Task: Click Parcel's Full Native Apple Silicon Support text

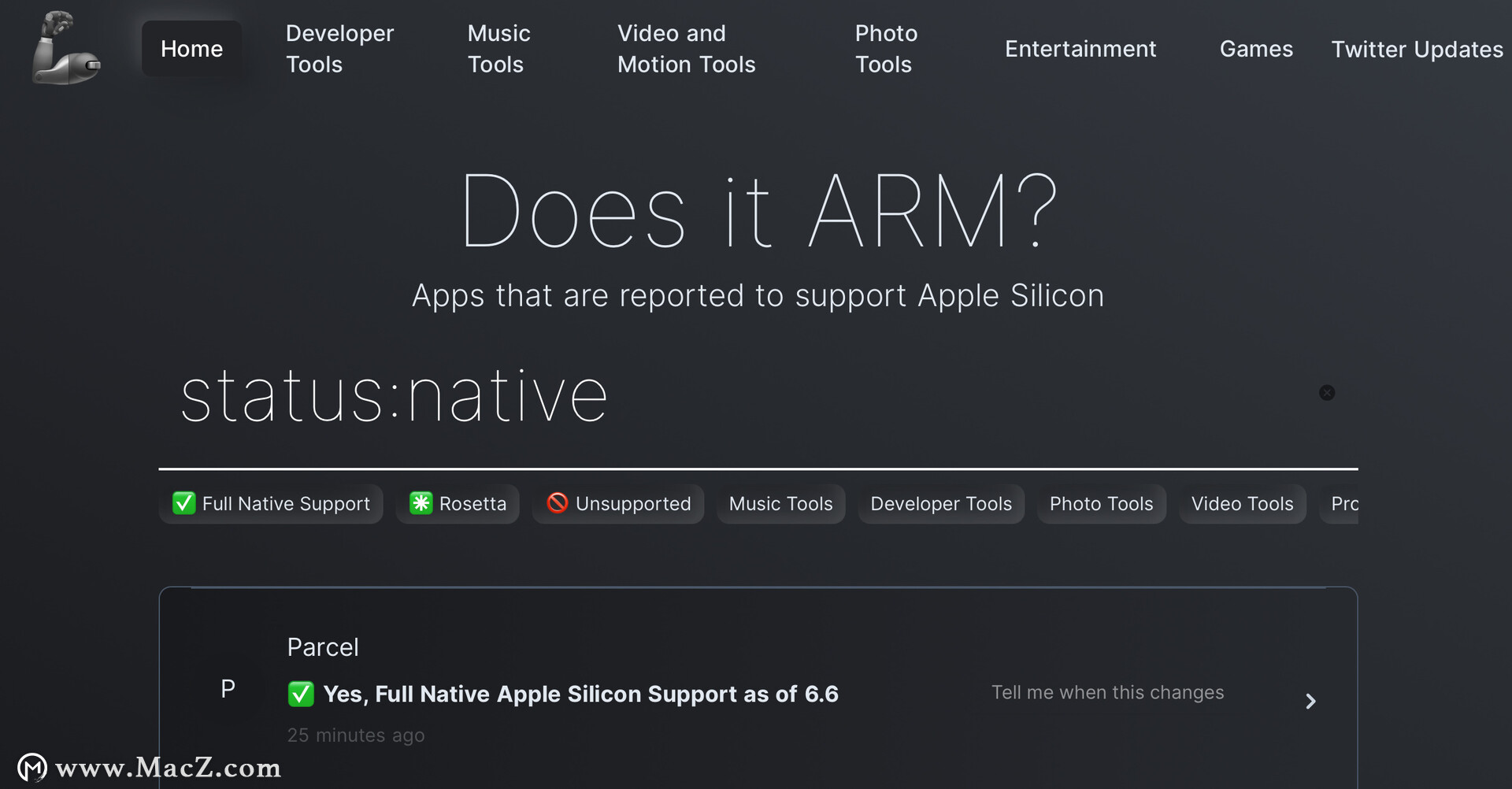Action: (x=580, y=694)
